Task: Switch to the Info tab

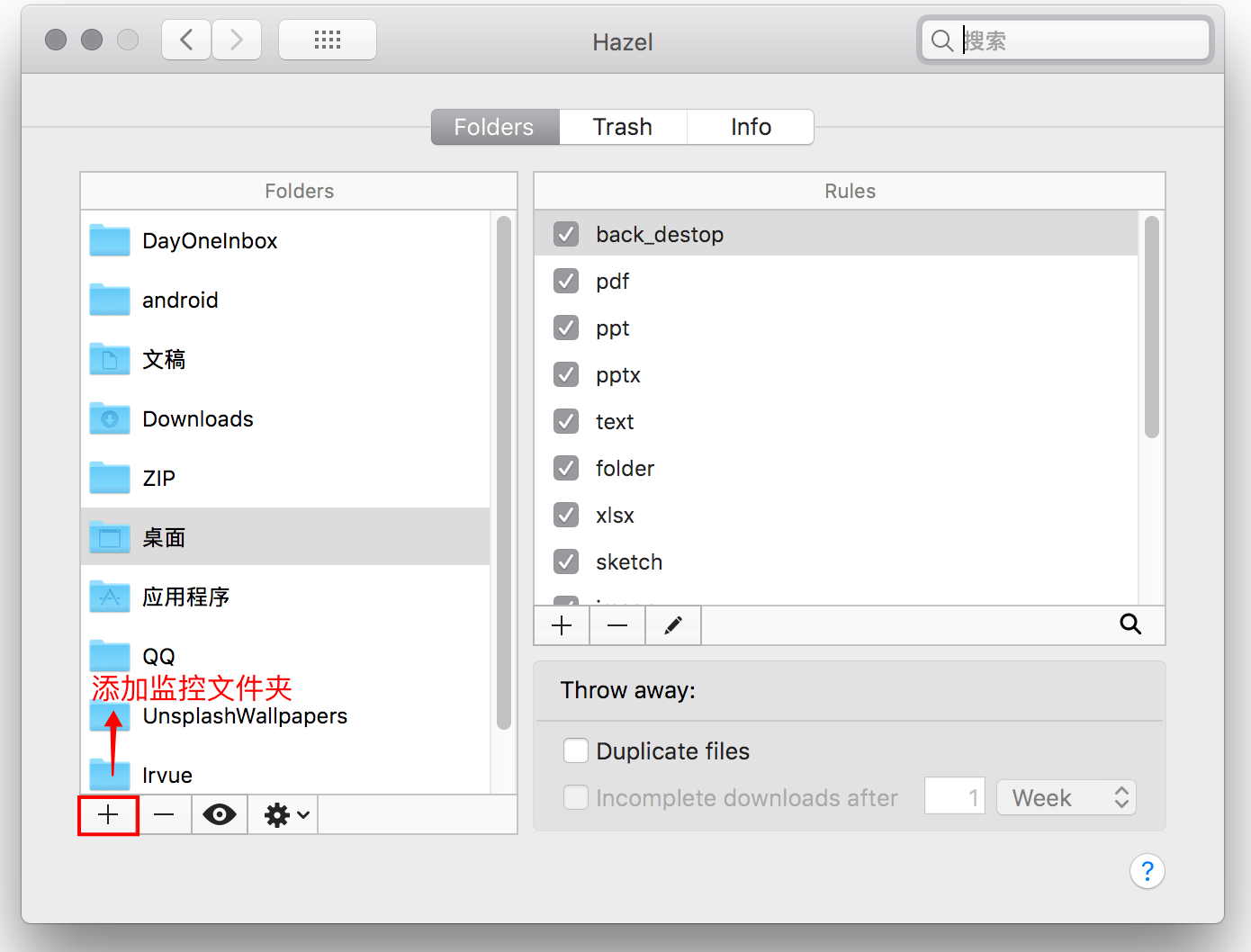Action: [751, 127]
